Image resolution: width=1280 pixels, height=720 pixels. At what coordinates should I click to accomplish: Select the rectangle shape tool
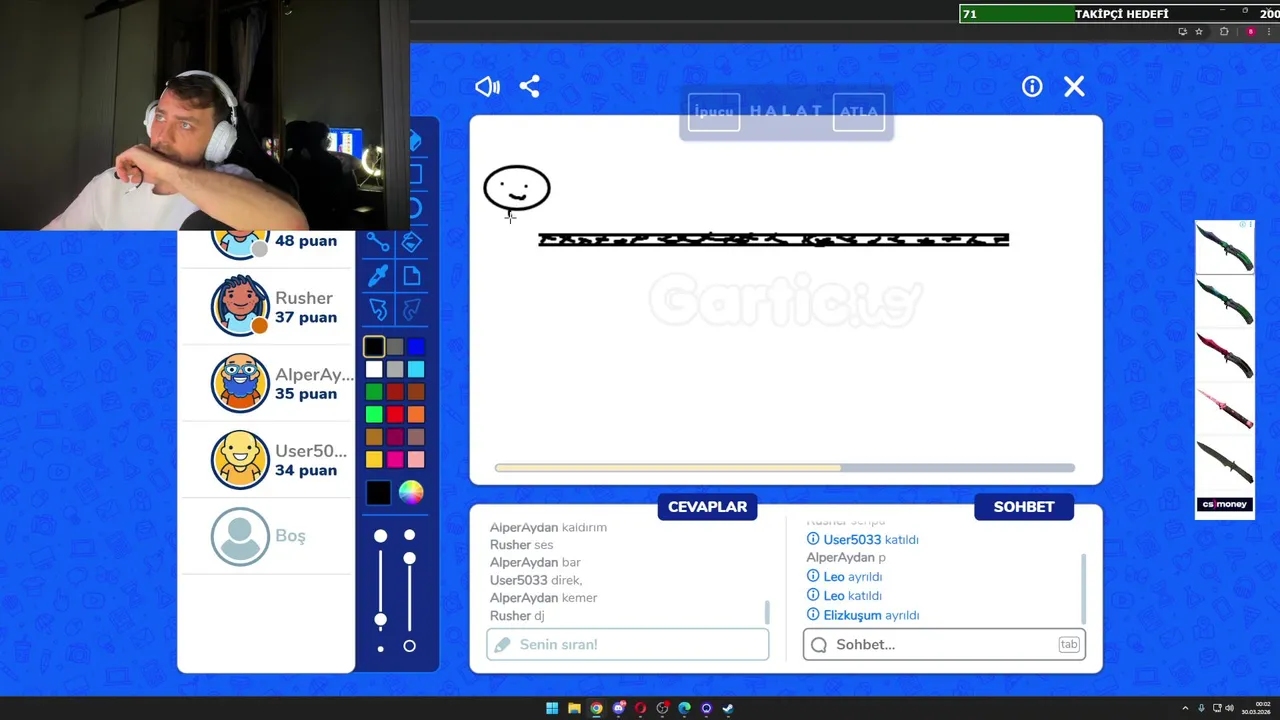coord(414,174)
